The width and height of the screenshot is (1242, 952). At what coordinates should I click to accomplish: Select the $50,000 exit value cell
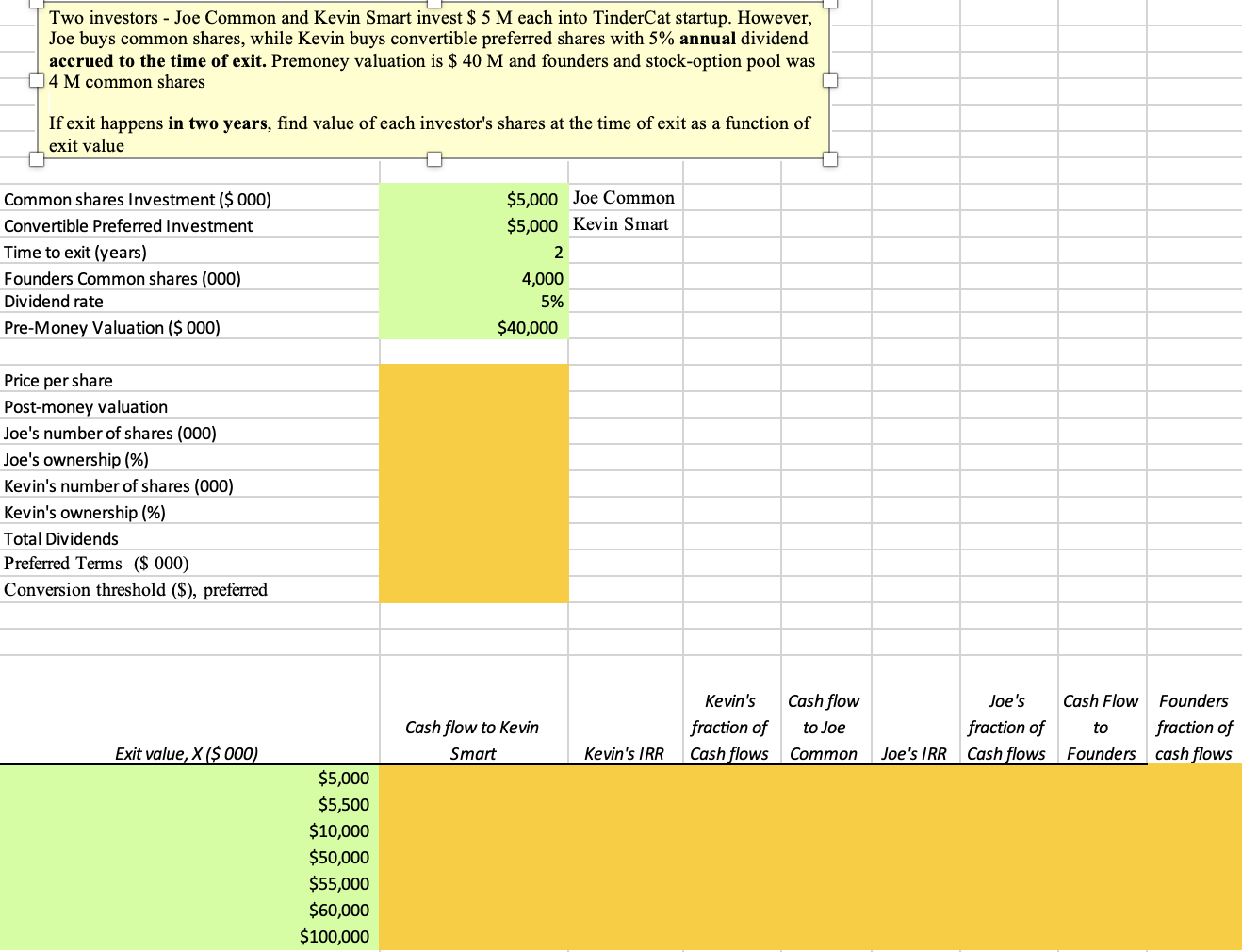pos(189,858)
